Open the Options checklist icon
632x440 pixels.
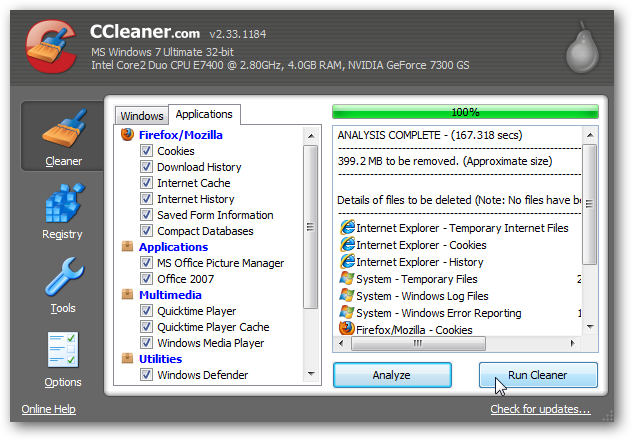(63, 349)
